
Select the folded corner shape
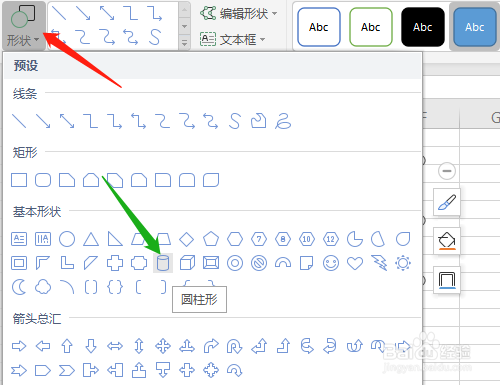pos(307,263)
